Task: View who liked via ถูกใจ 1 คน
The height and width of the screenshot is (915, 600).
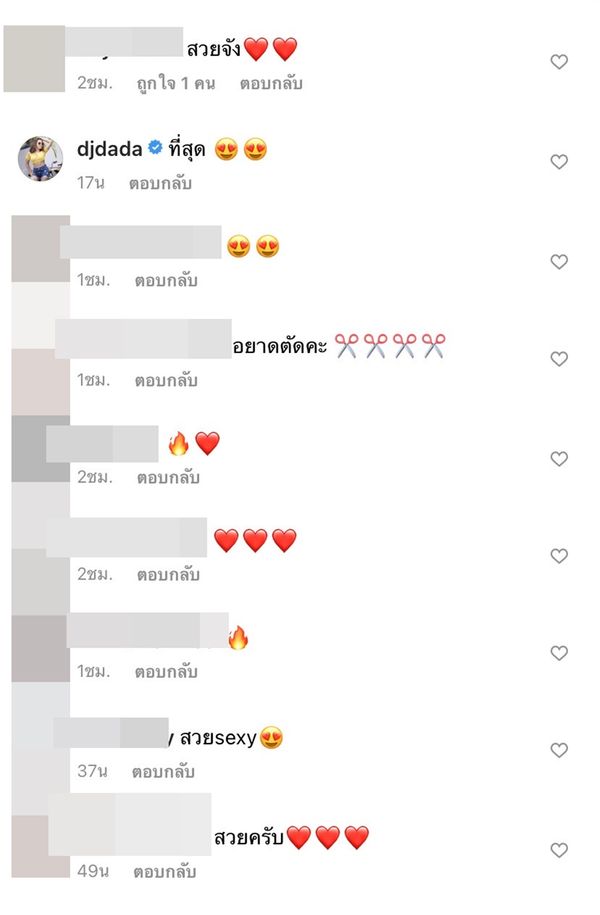Action: coord(176,83)
